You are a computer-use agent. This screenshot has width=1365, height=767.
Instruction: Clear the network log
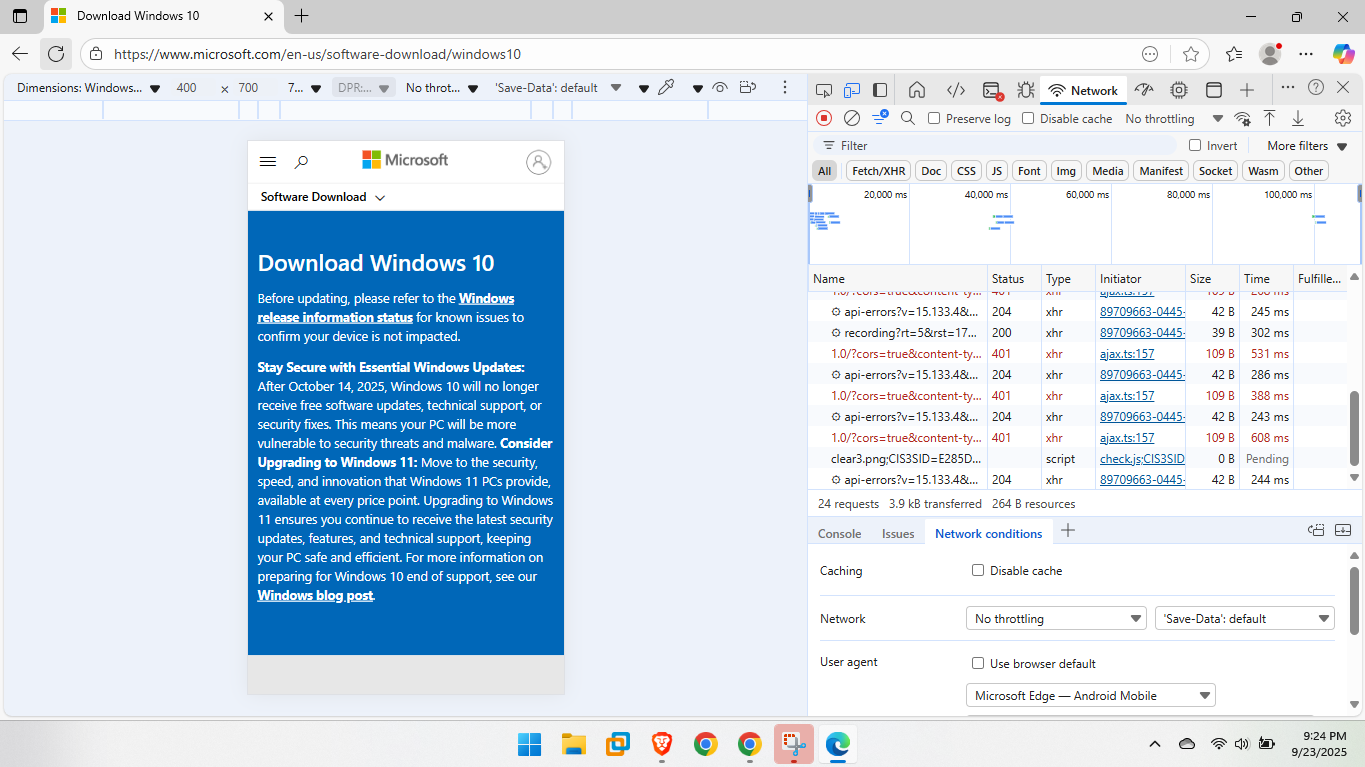852,118
